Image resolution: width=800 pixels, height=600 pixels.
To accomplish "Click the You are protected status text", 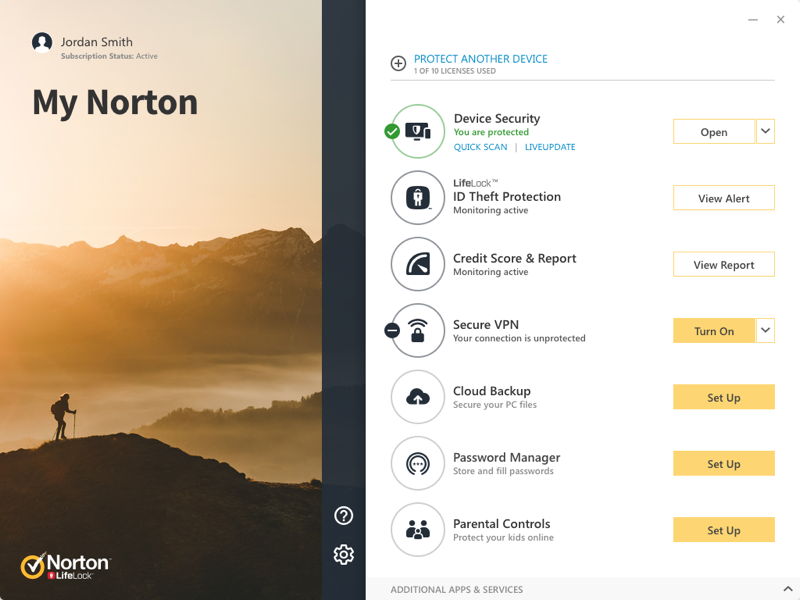I will 491,132.
